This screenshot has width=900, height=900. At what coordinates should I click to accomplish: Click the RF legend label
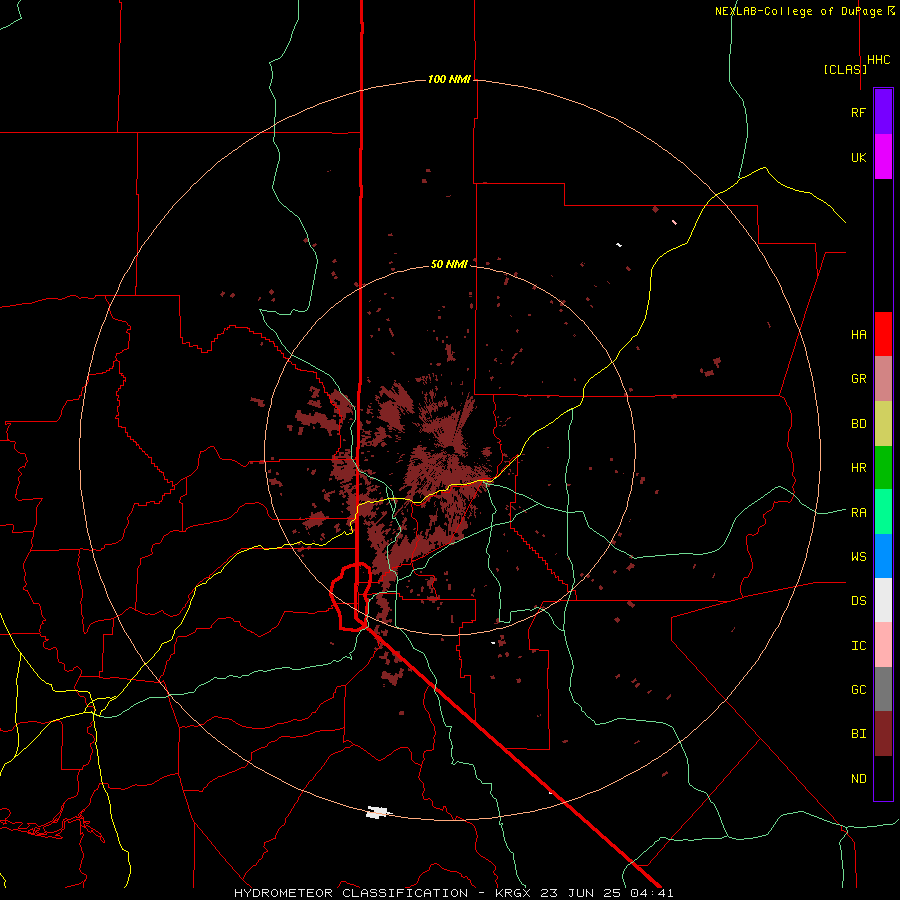tap(858, 112)
